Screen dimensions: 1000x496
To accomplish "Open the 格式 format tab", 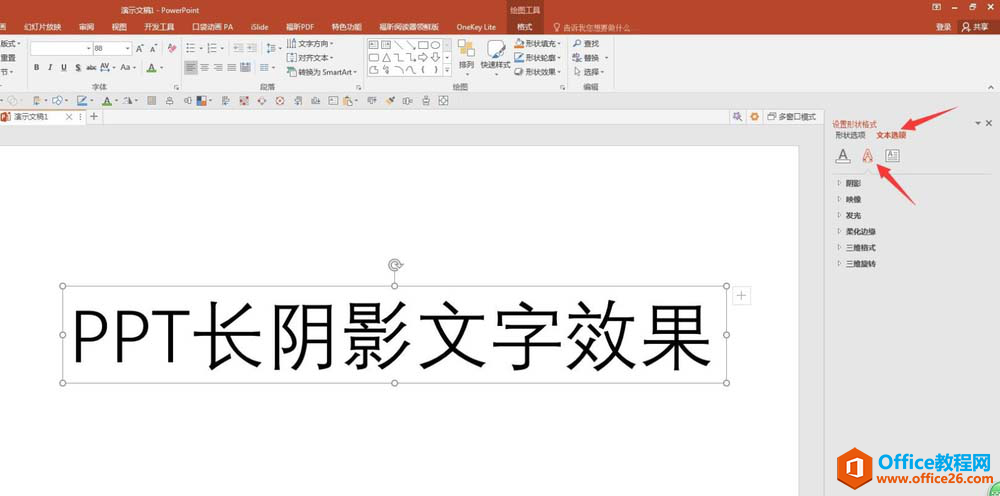I will [525, 27].
